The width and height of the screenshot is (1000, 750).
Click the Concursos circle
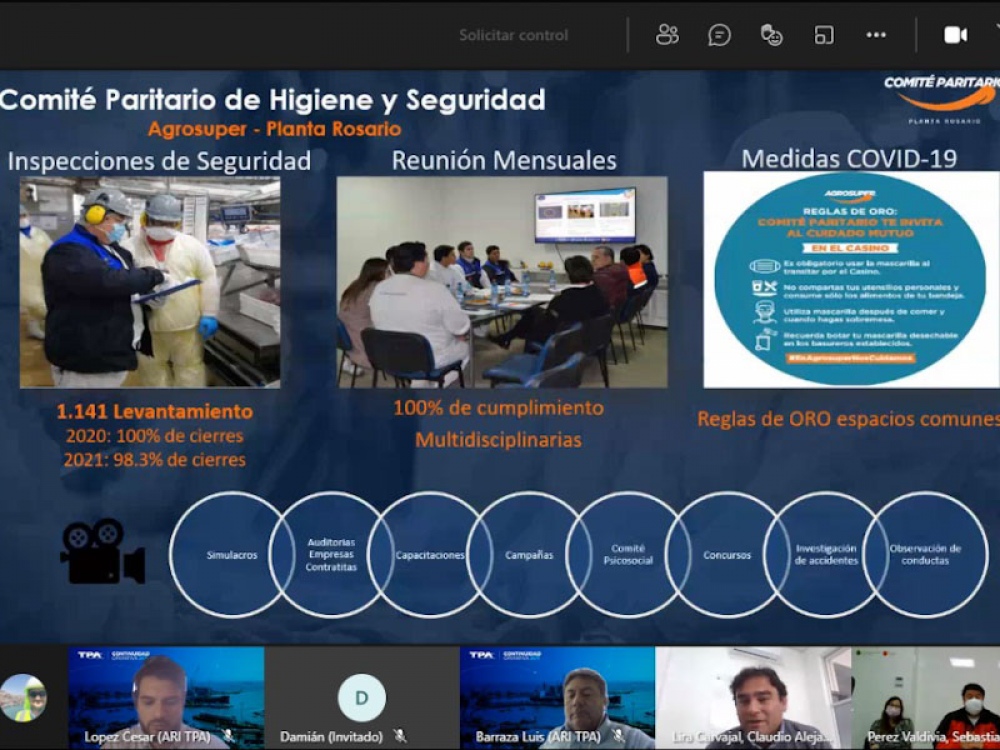tap(727, 555)
